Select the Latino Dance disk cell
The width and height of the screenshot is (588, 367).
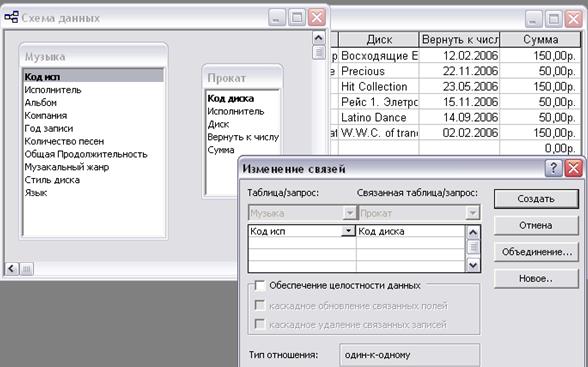379,117
